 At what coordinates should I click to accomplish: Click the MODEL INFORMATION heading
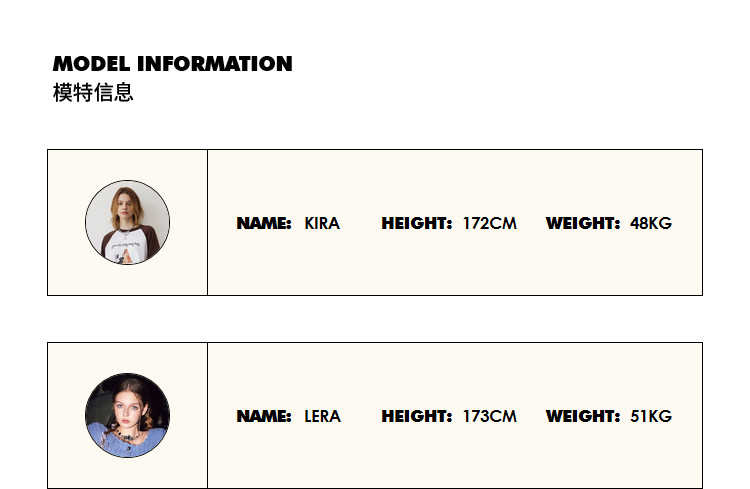pyautogui.click(x=172, y=64)
